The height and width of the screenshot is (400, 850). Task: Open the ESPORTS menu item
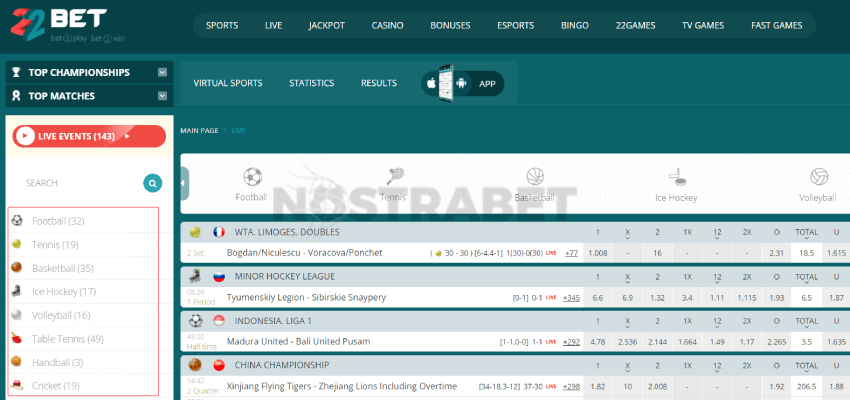click(x=516, y=25)
